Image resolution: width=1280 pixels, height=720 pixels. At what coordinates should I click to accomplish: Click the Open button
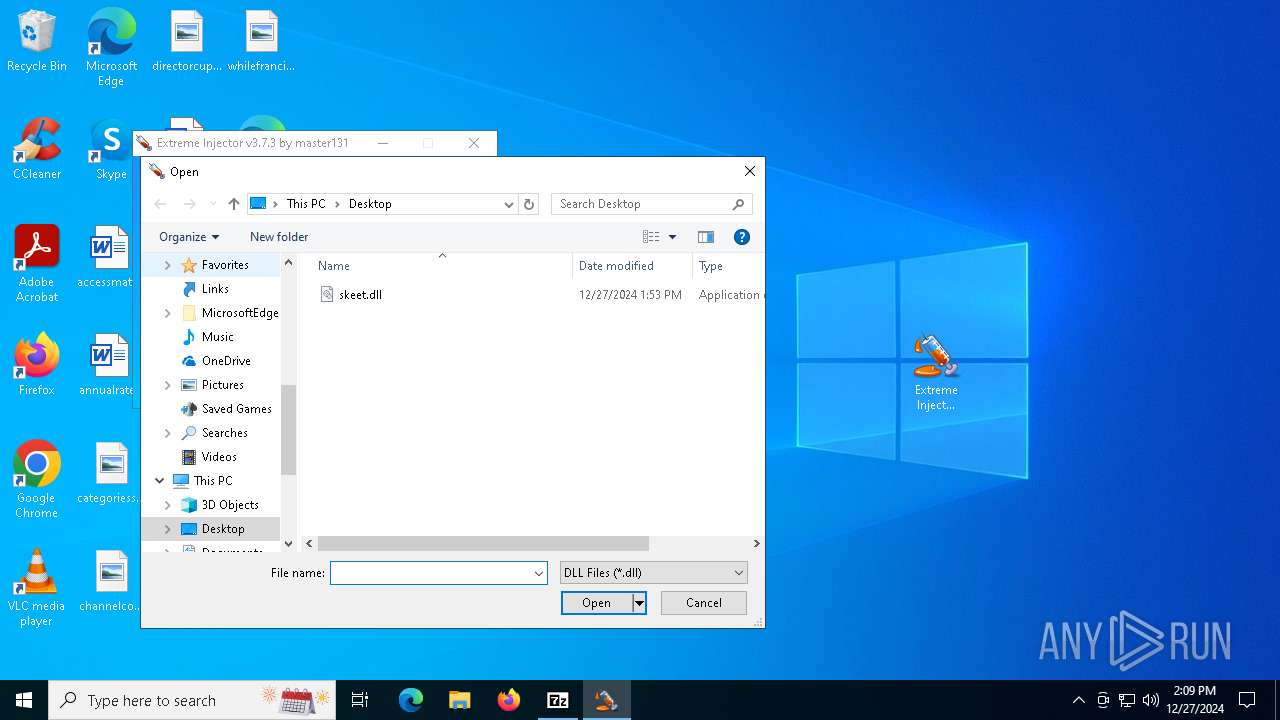597,603
